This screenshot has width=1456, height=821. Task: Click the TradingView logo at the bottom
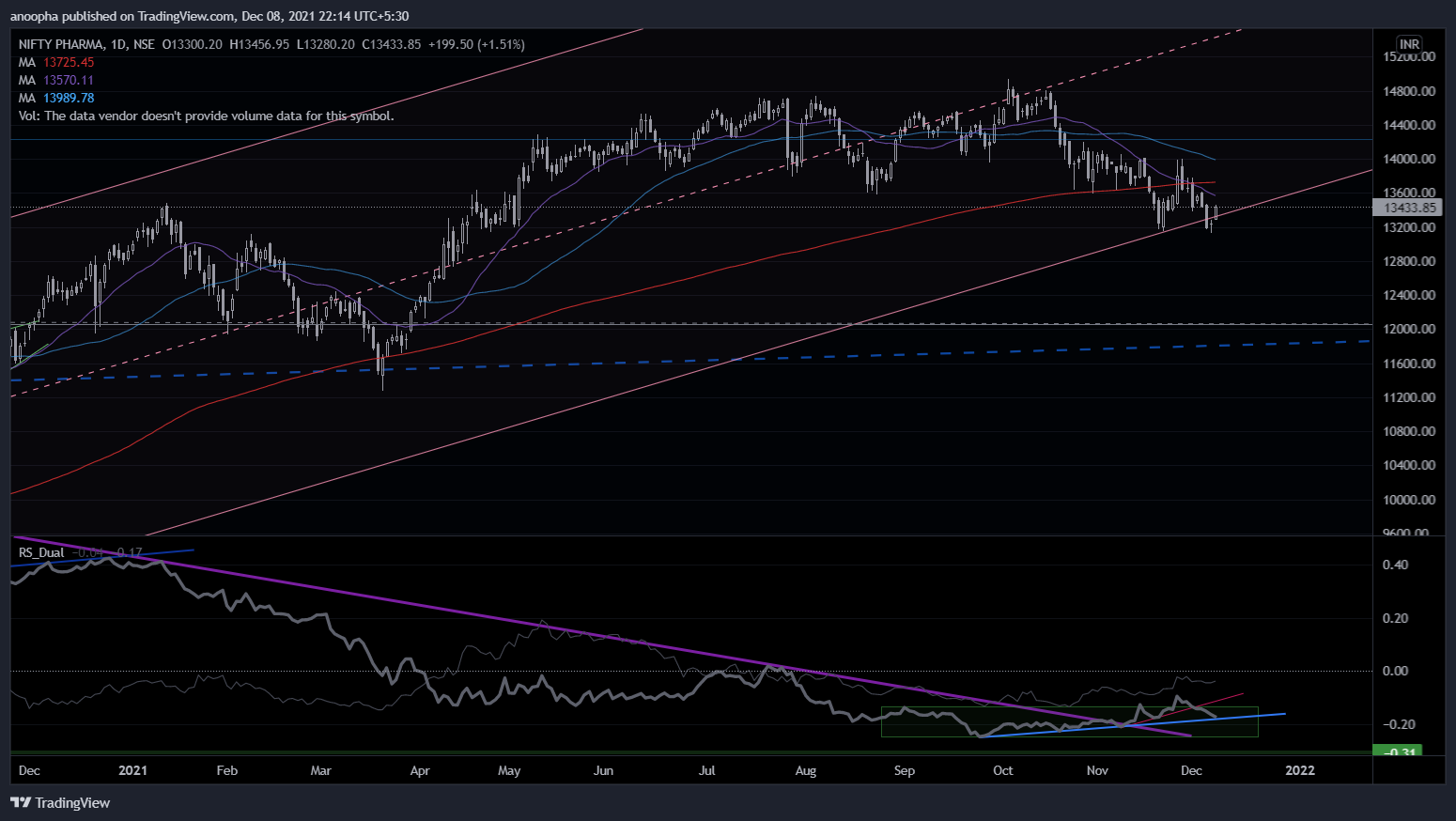click(x=60, y=803)
